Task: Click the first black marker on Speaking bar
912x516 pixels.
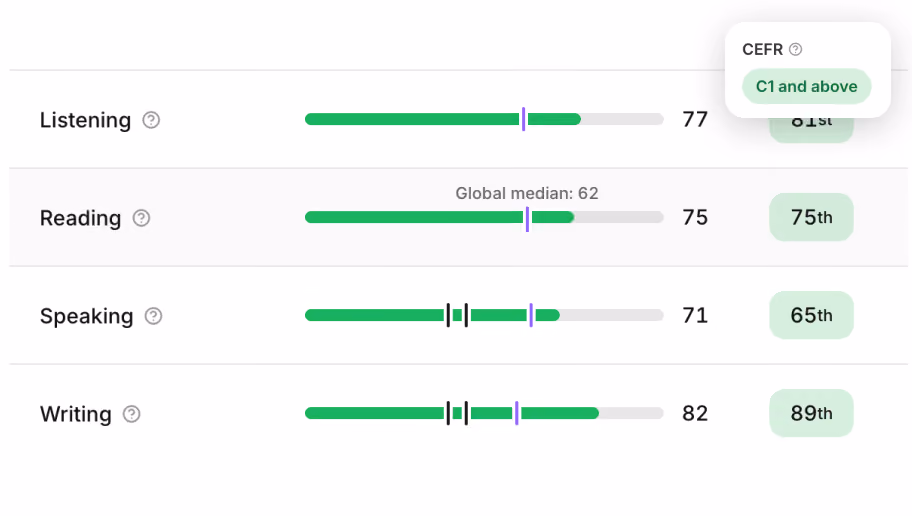Action: pyautogui.click(x=448, y=315)
